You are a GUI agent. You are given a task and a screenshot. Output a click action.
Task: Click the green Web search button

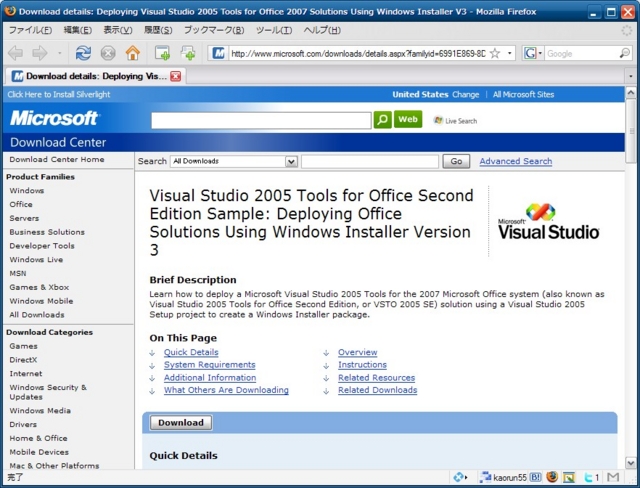point(408,119)
